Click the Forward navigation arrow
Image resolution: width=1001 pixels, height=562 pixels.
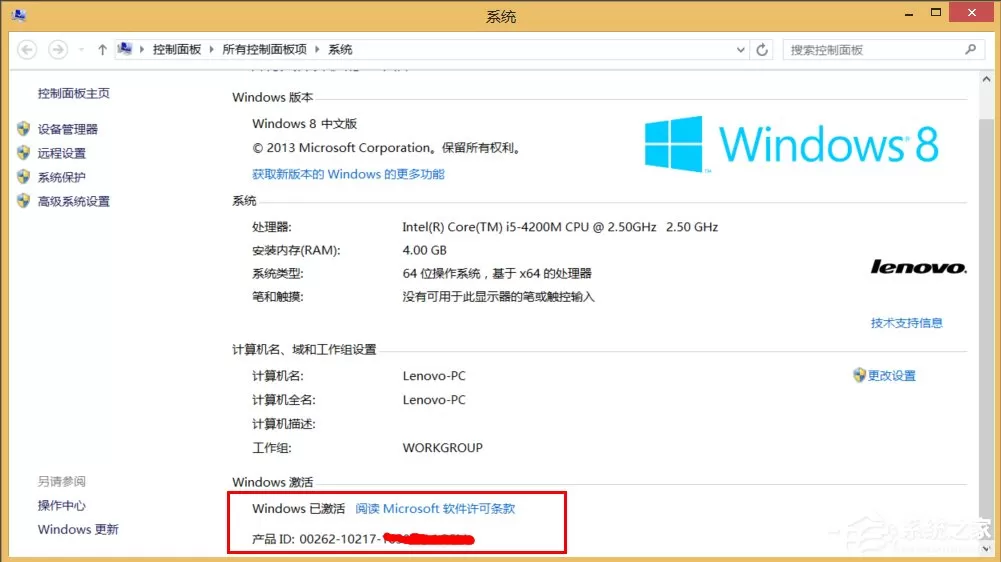pos(58,50)
